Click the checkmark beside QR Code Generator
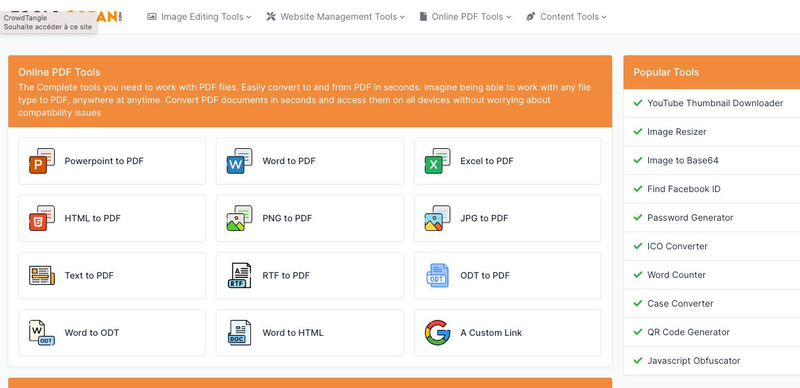This screenshot has width=800, height=388. point(637,332)
